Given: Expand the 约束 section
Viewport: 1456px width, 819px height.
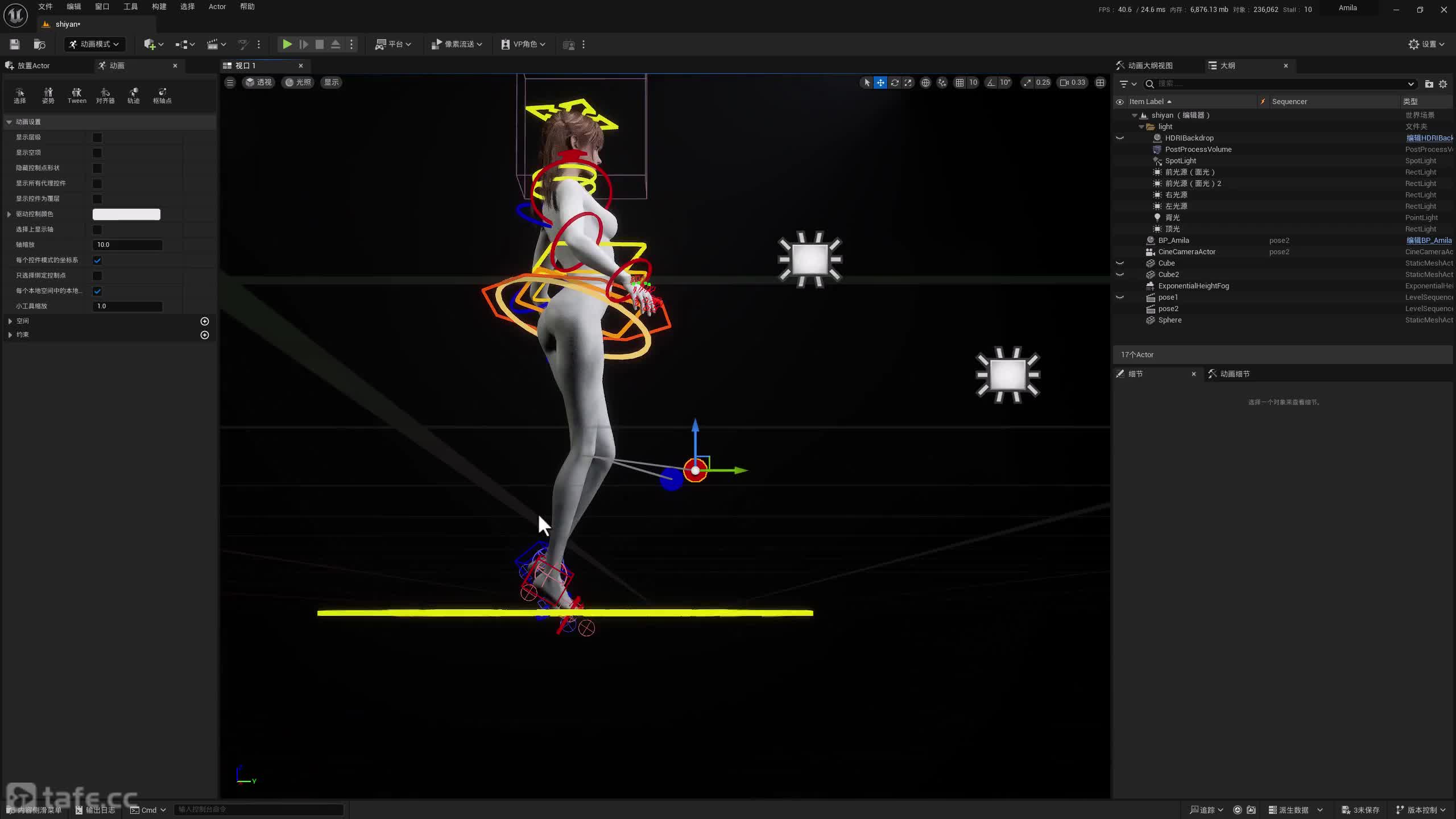Looking at the screenshot, I should pos(10,335).
